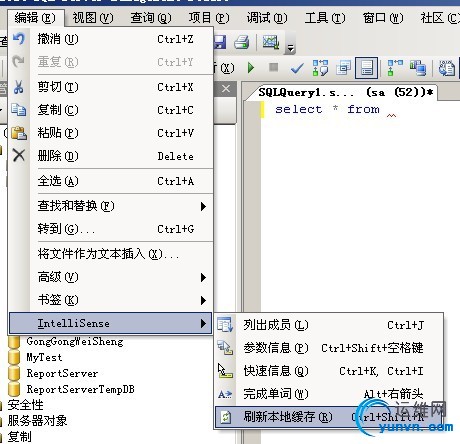Viewport: 460px width, 444px height.
Task: Choose 将文件作为文本插入(X)... entry
Action: (x=110, y=254)
